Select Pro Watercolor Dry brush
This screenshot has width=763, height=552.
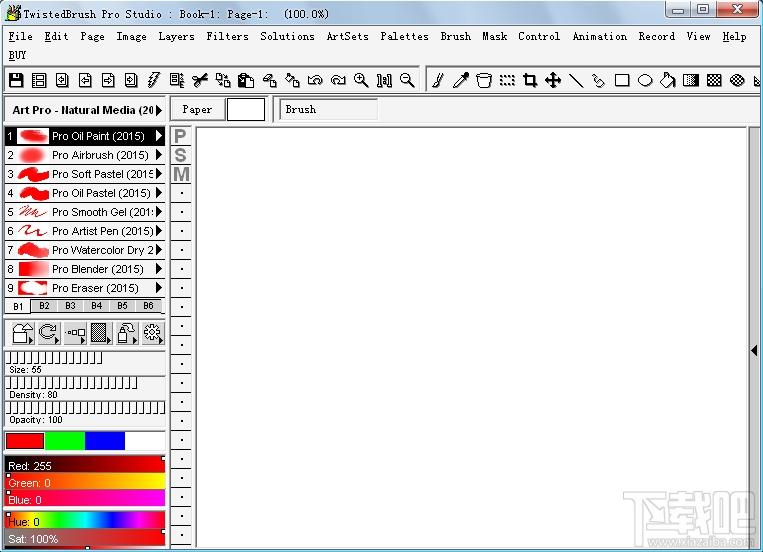85,250
